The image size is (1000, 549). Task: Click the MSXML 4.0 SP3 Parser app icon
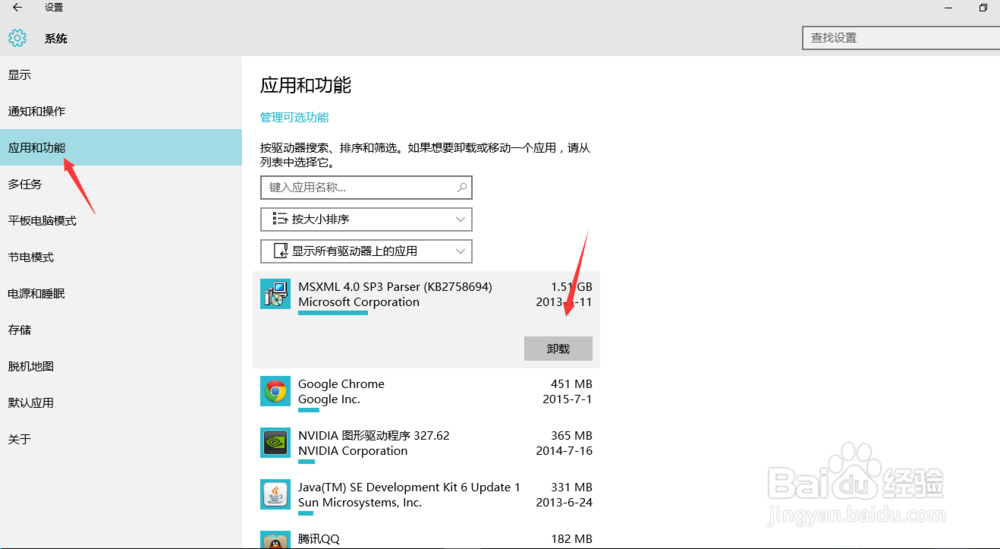[x=276, y=294]
